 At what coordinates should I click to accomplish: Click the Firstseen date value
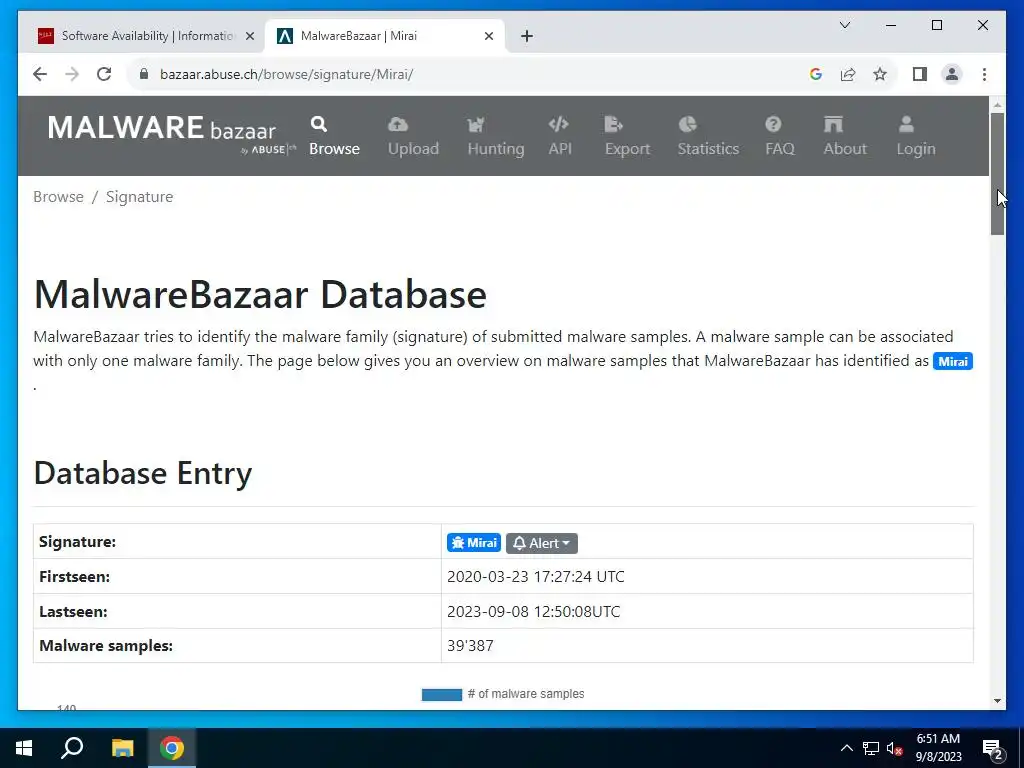click(536, 577)
